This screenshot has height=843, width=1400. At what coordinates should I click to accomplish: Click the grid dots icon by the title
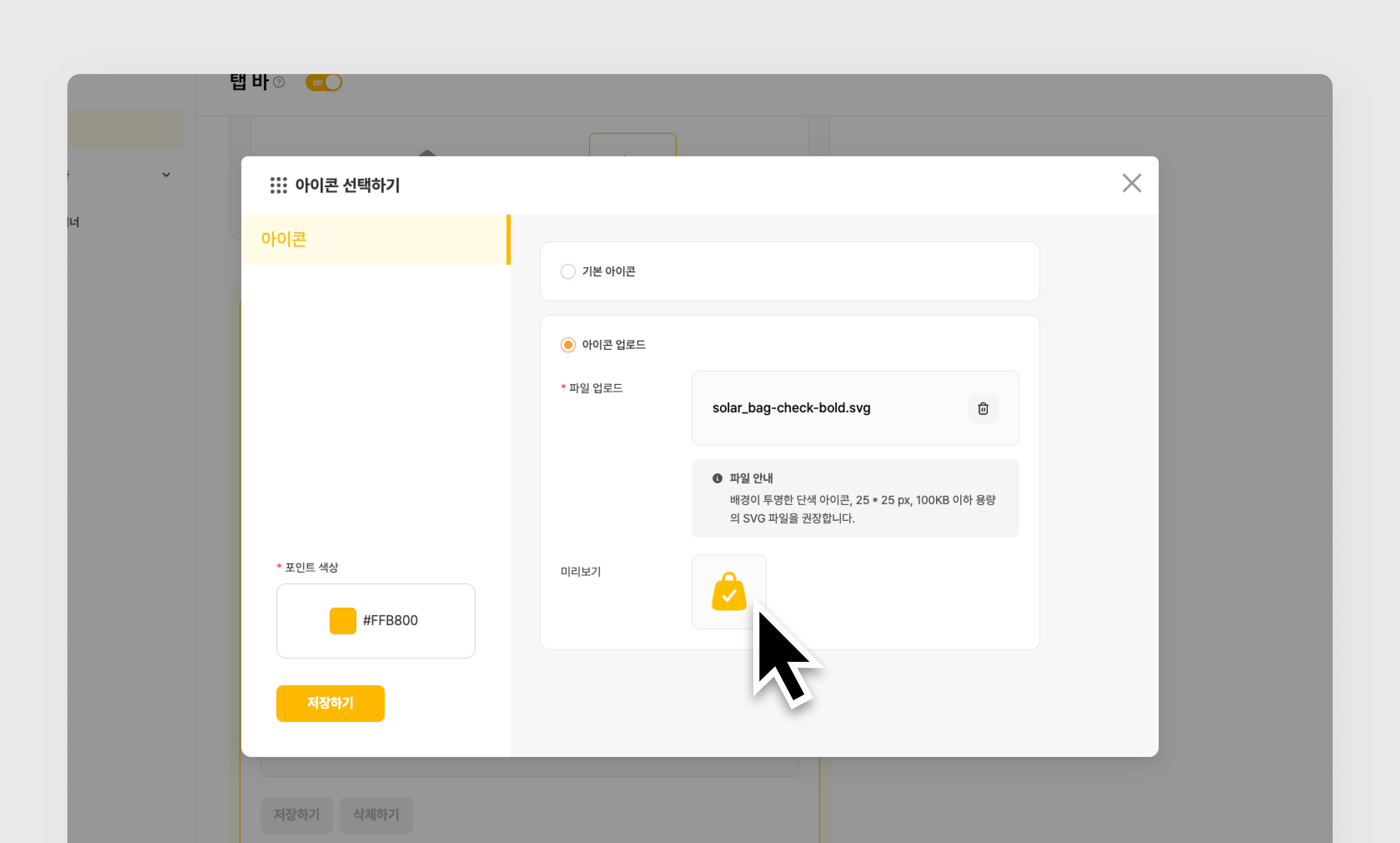(278, 185)
